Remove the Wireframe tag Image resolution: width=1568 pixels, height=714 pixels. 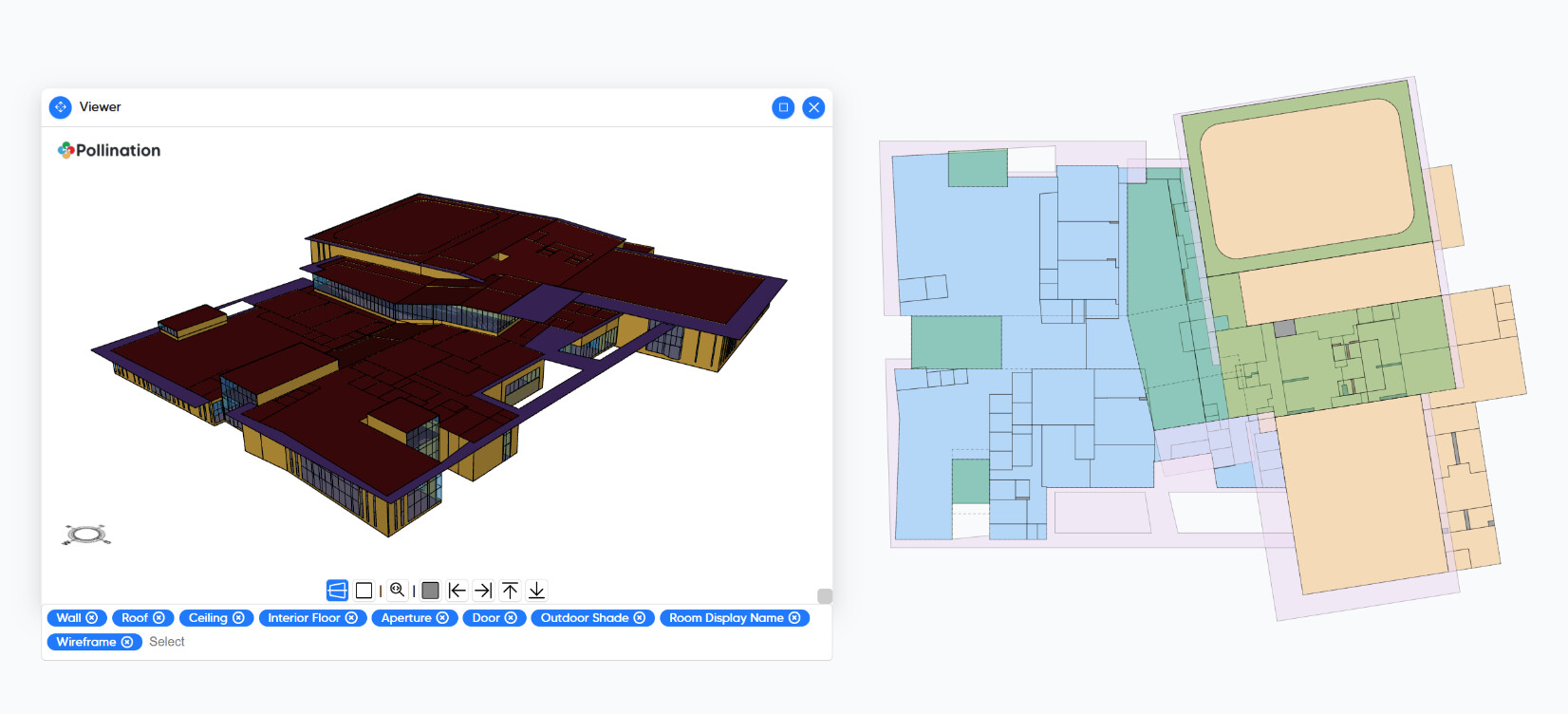[x=127, y=643]
